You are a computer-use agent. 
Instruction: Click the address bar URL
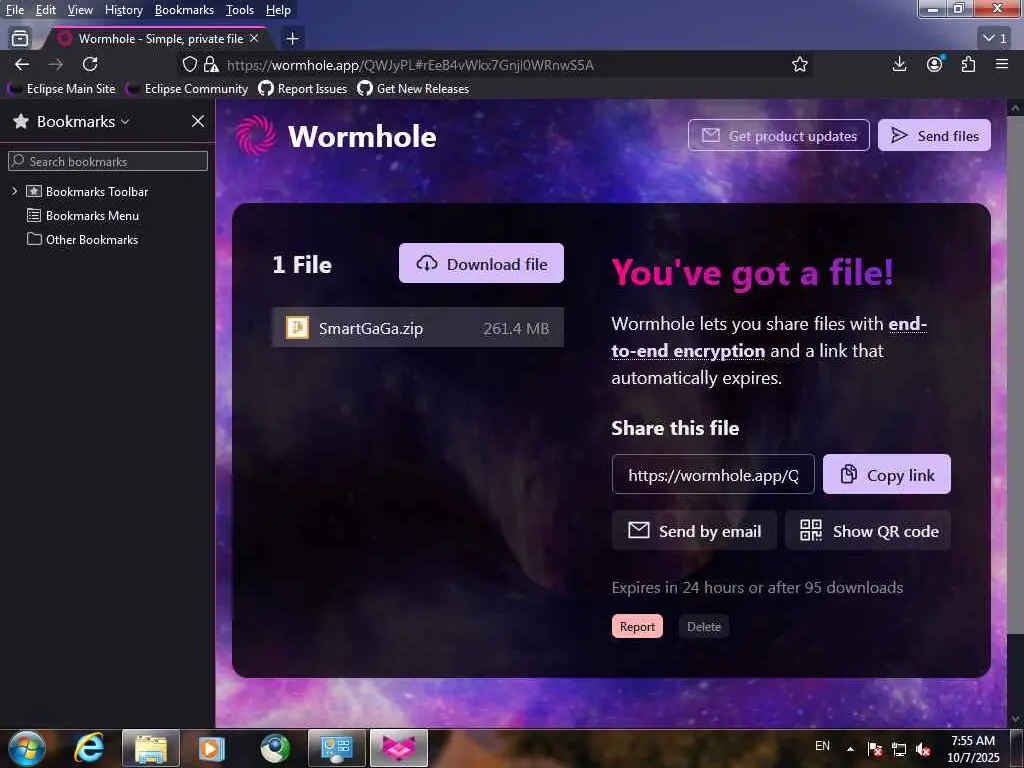(410, 65)
